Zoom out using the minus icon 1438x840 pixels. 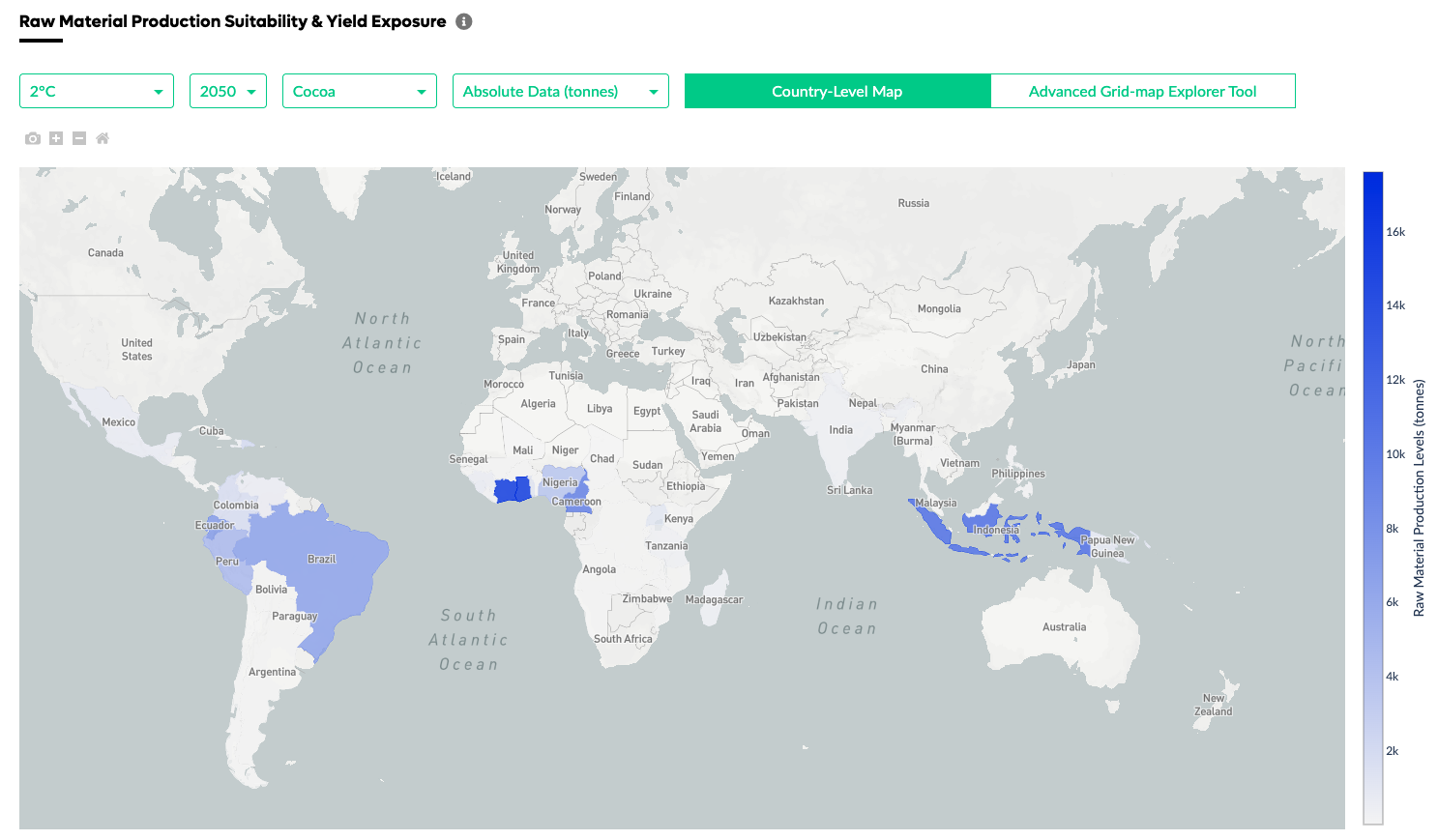[x=79, y=138]
